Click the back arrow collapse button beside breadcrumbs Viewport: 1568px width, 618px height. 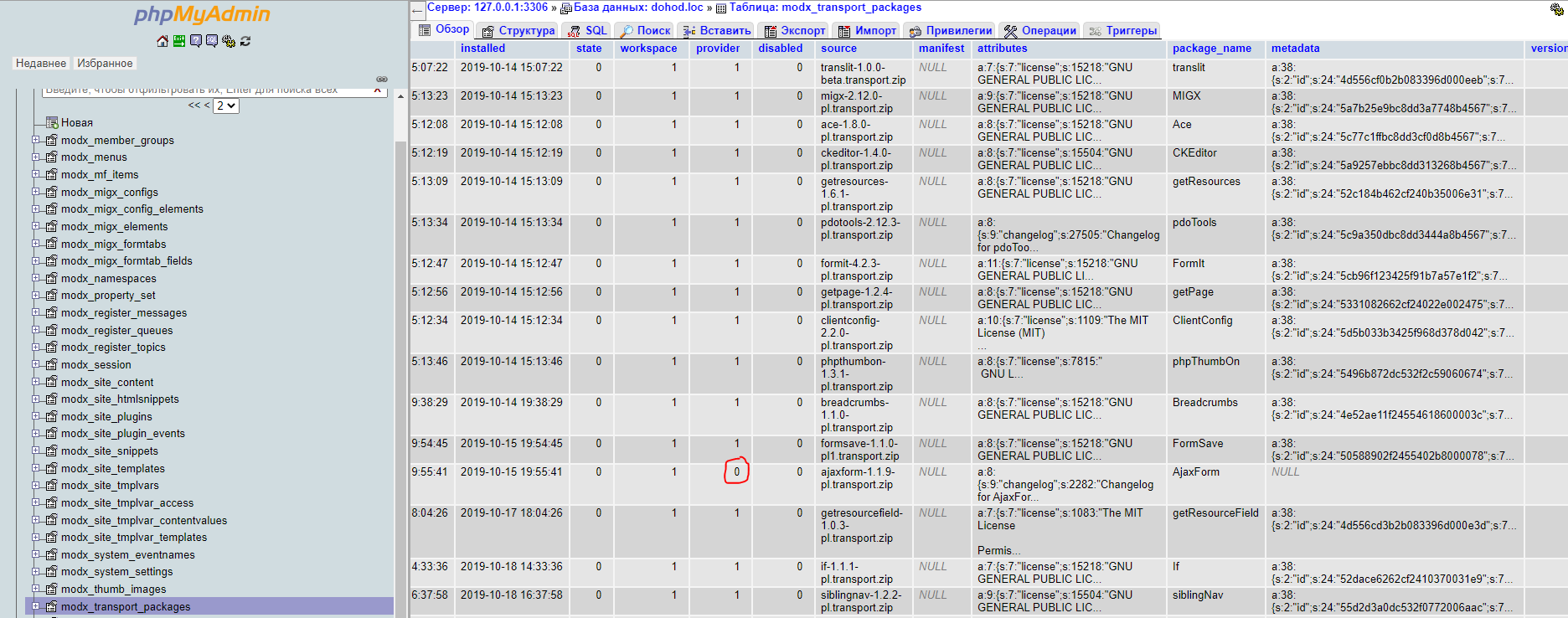pos(418,11)
